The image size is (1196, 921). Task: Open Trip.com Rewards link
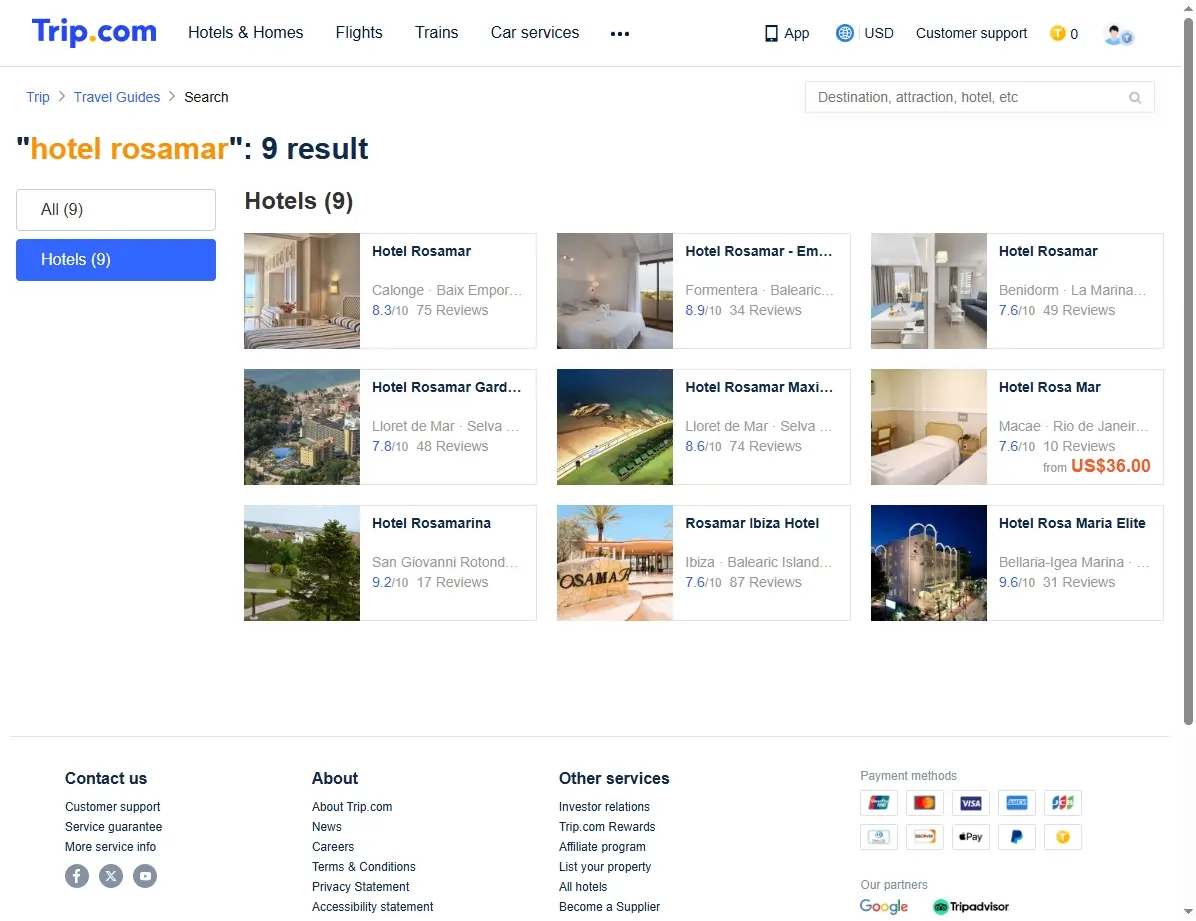pyautogui.click(x=607, y=827)
